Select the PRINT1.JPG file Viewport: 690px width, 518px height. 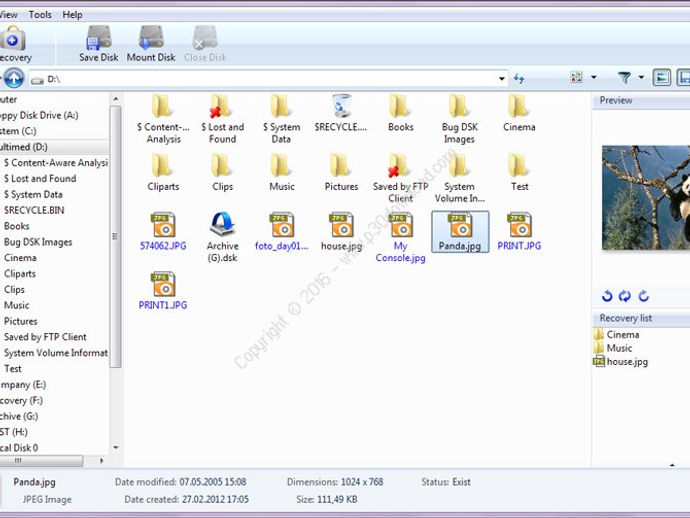pos(163,291)
